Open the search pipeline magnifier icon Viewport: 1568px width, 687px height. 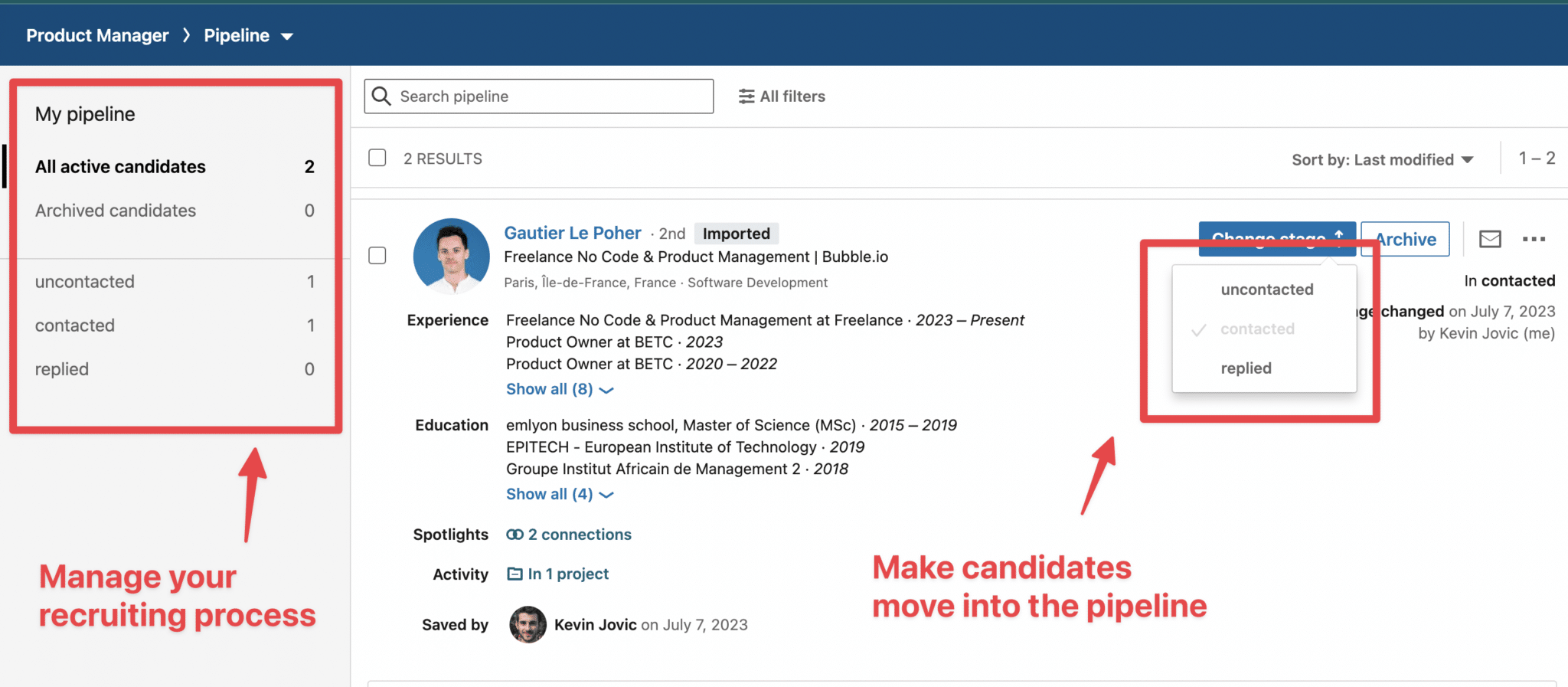click(x=381, y=96)
